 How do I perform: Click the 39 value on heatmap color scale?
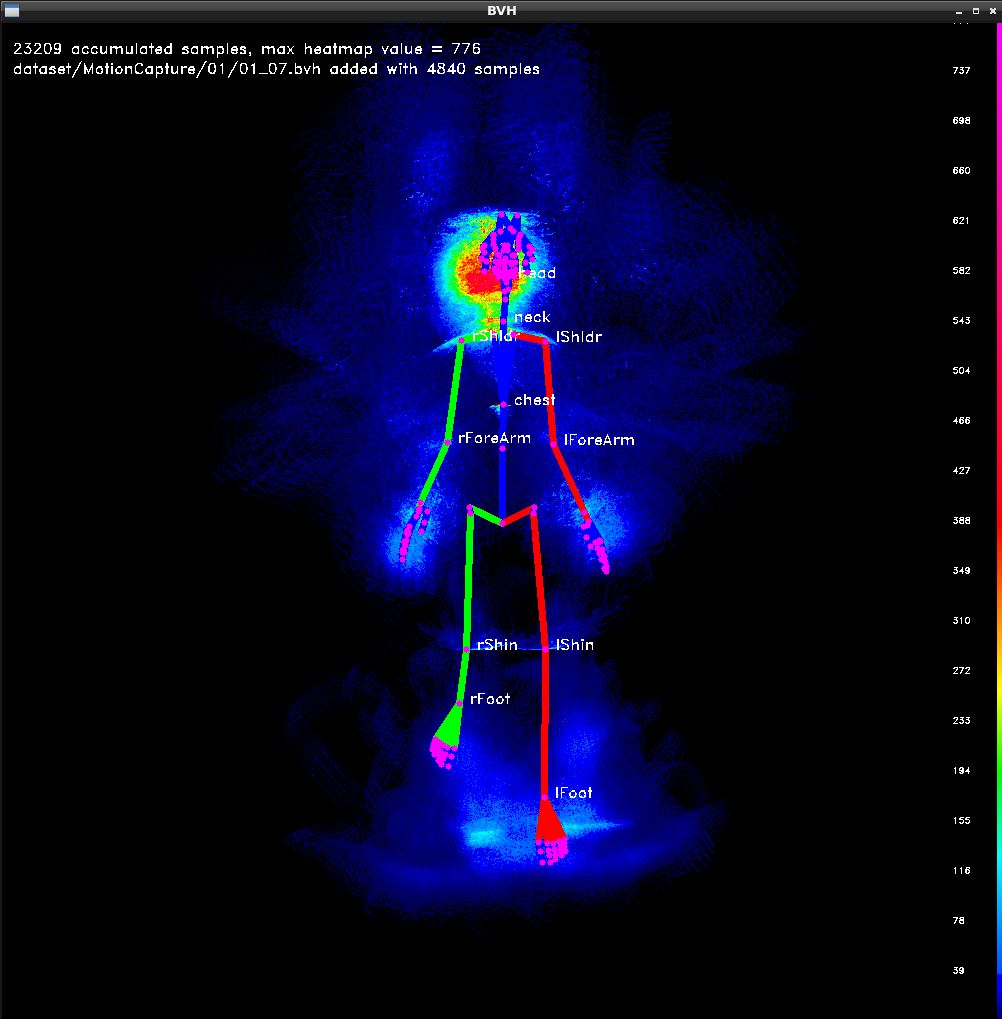(x=958, y=971)
